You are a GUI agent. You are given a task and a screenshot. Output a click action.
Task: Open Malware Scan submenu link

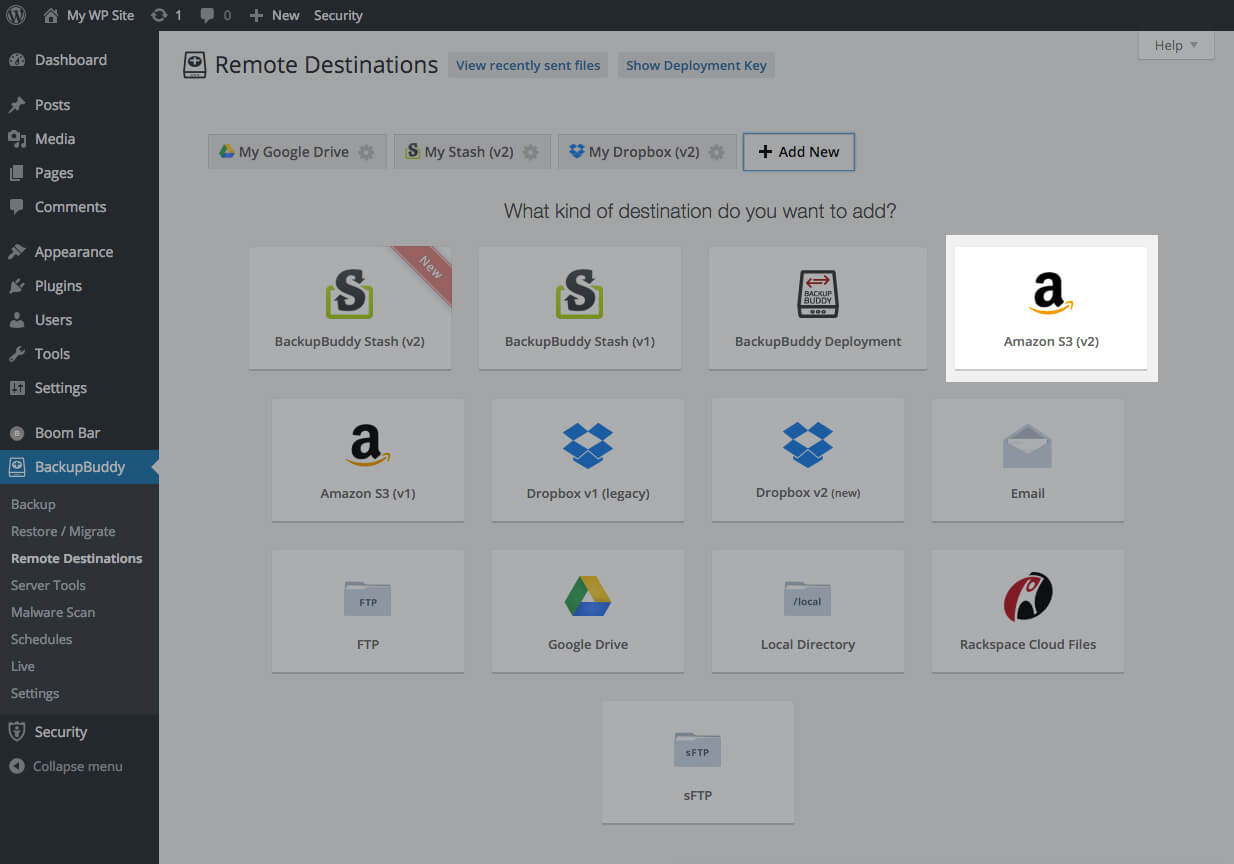click(x=53, y=612)
